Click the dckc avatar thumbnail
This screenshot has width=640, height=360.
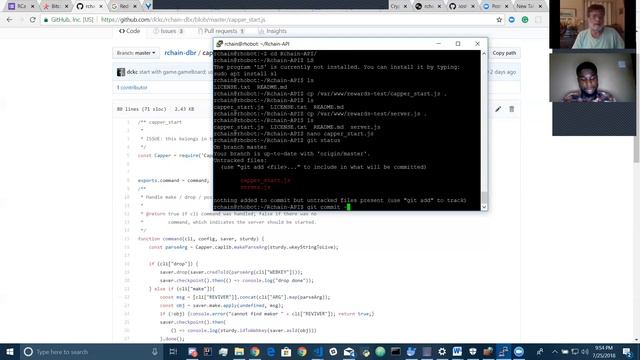point(121,72)
